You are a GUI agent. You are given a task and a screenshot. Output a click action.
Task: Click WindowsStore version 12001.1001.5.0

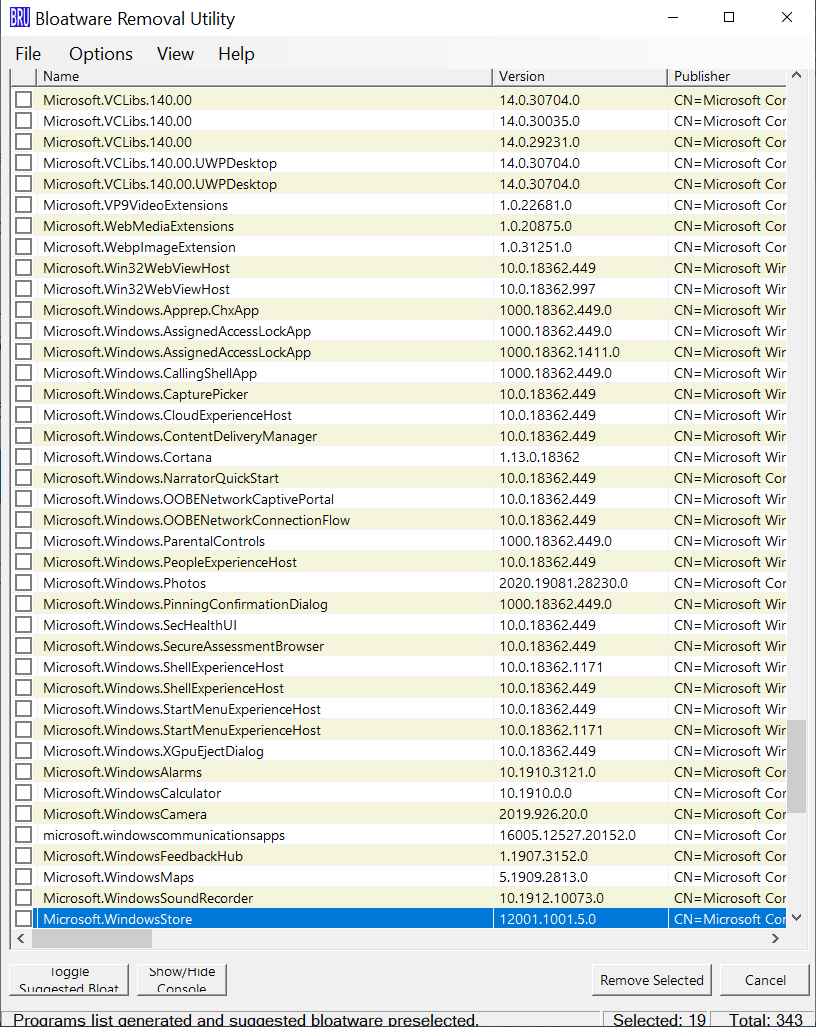click(547, 919)
